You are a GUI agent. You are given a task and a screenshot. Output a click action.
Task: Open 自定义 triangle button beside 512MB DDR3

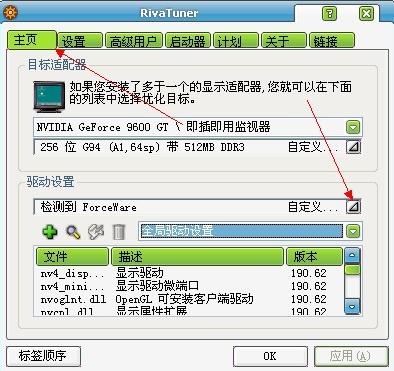coord(353,147)
